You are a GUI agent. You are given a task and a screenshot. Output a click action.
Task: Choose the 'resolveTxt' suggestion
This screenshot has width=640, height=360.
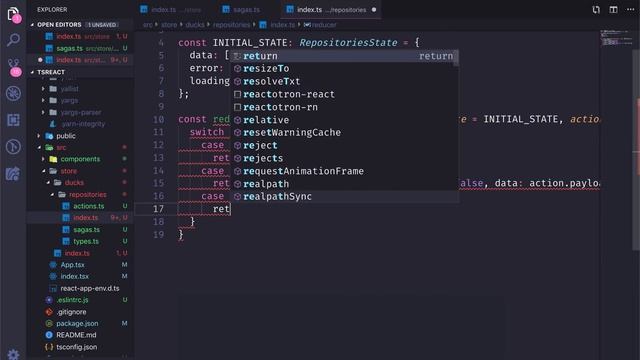click(x=344, y=81)
